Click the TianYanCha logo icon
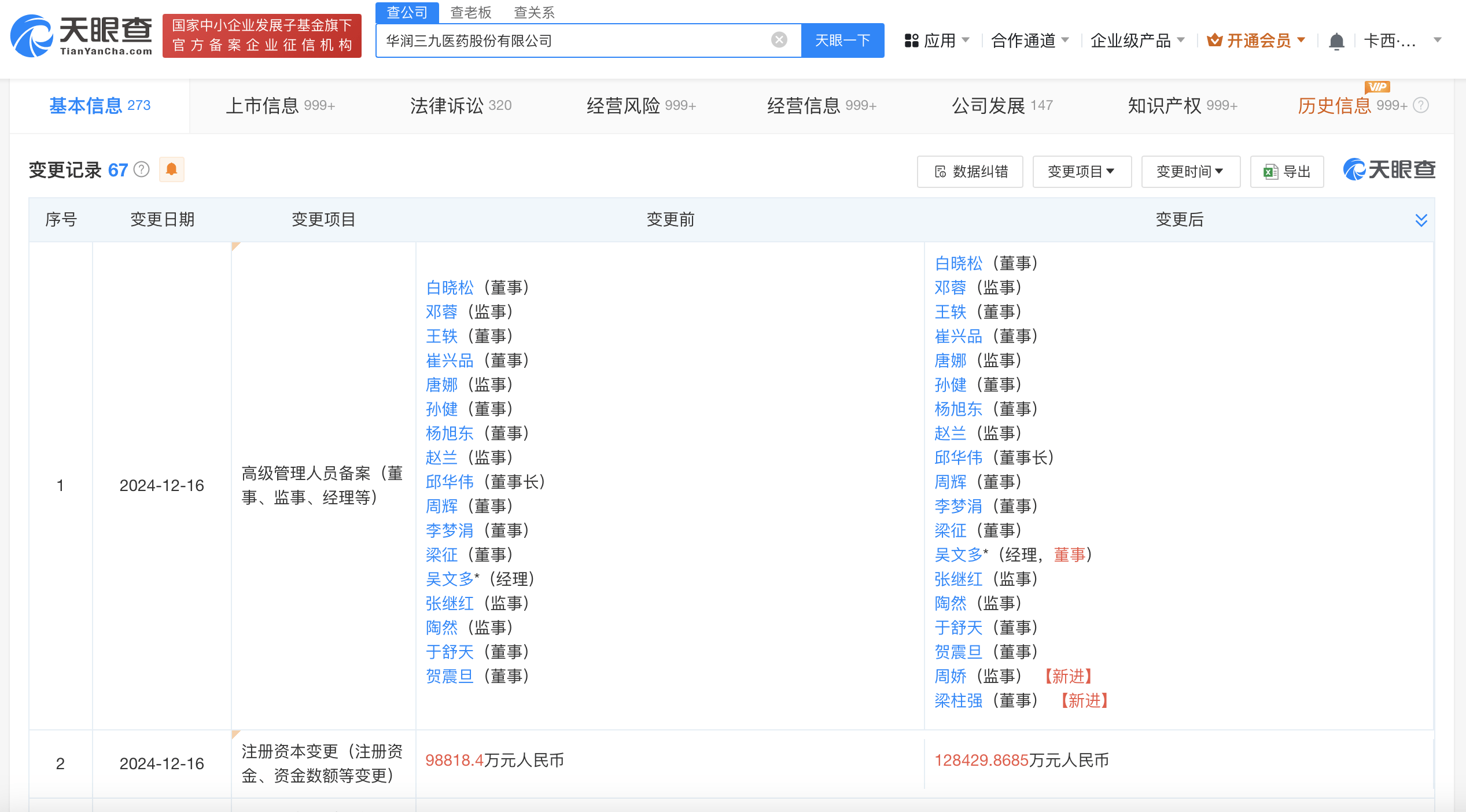 32,36
